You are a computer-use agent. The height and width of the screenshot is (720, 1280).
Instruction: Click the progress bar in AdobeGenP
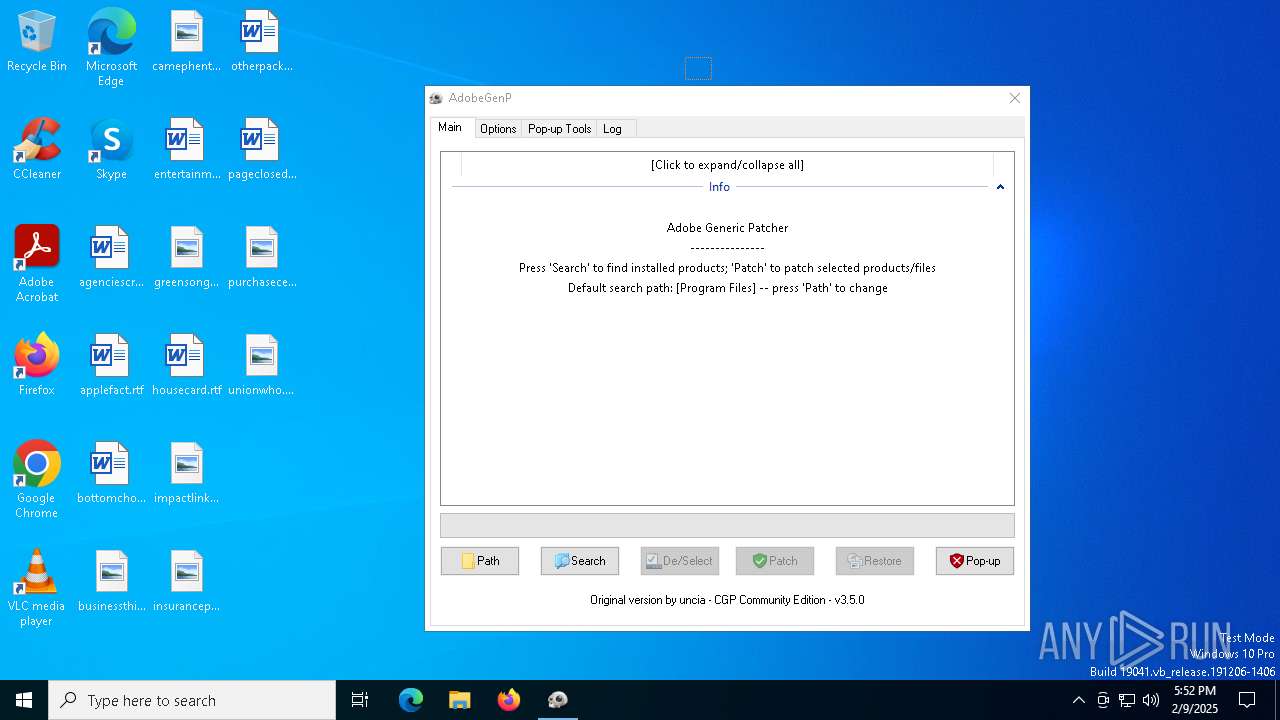point(727,526)
